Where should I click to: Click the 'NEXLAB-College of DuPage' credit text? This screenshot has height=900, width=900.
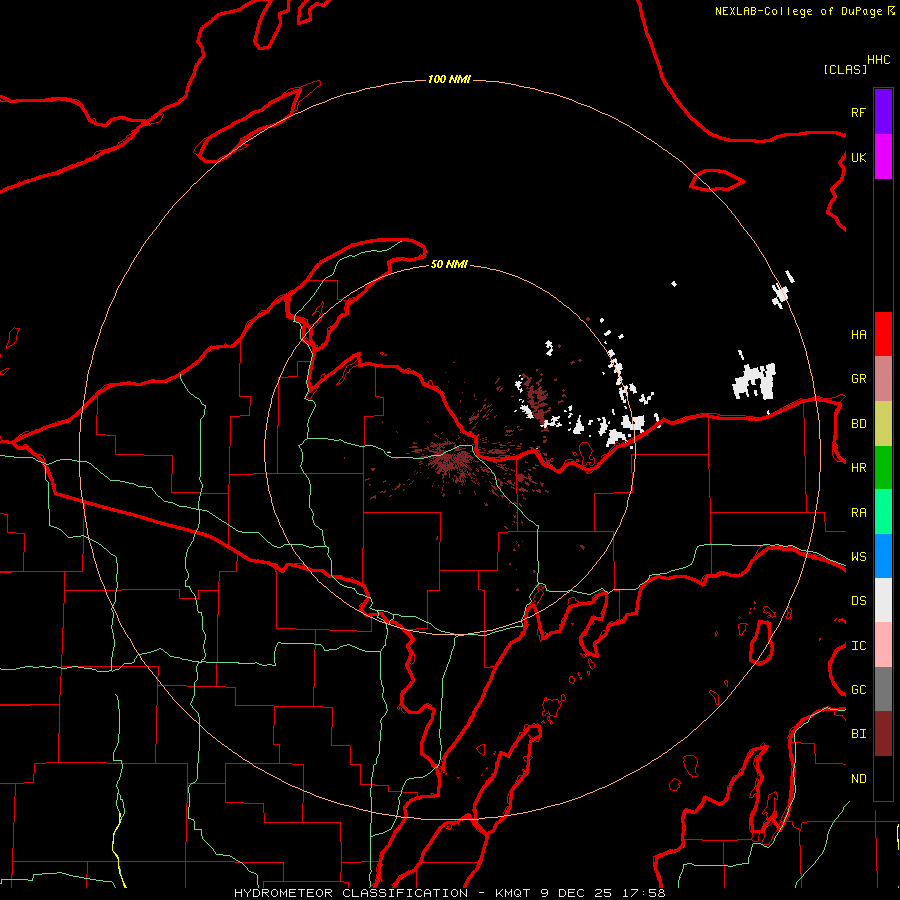coord(800,11)
